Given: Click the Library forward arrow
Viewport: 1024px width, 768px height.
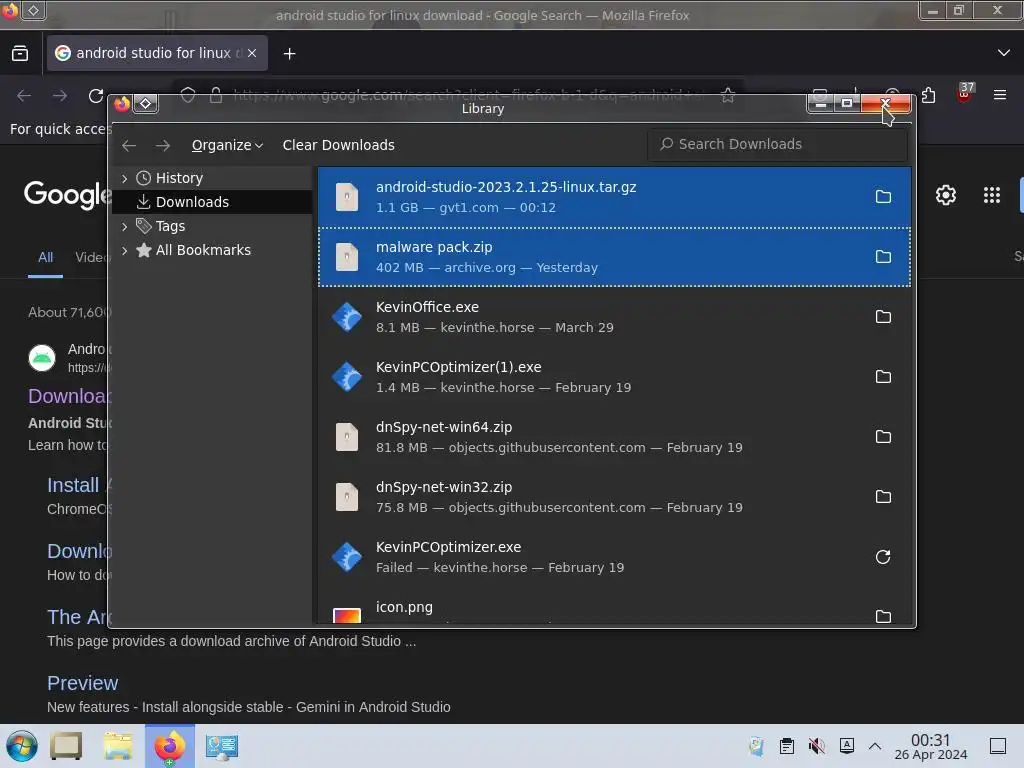Looking at the screenshot, I should coord(163,145).
